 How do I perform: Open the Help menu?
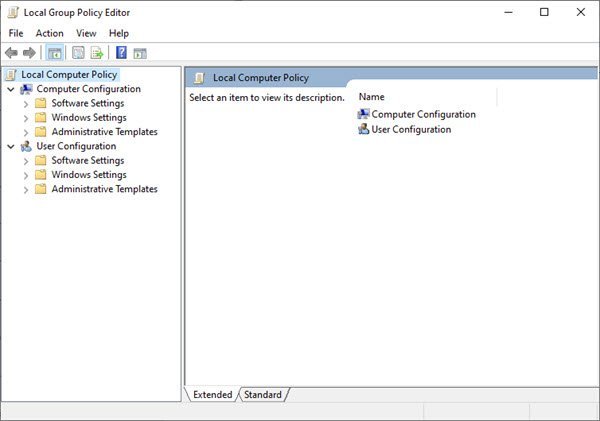[x=119, y=33]
